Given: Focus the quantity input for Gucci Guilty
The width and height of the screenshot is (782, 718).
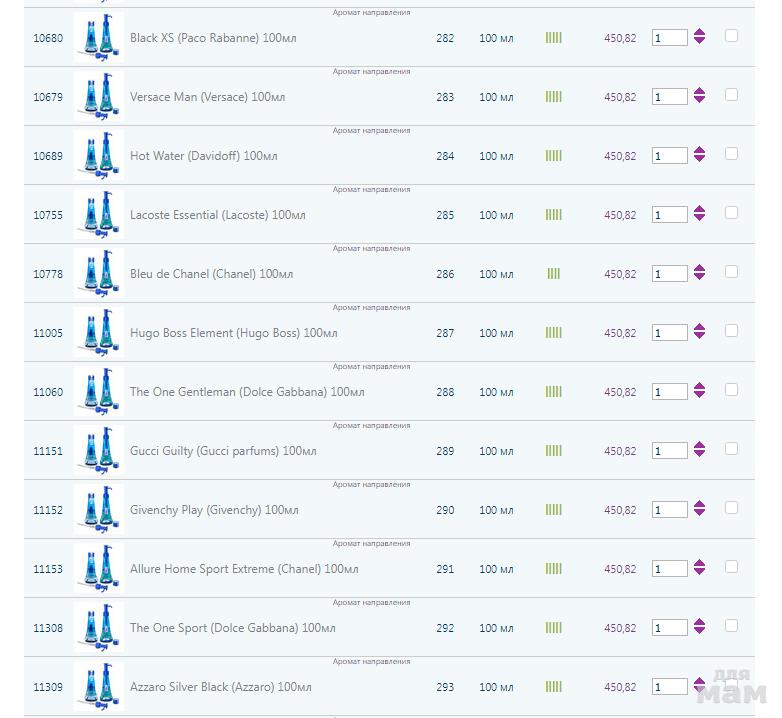Looking at the screenshot, I should [668, 451].
